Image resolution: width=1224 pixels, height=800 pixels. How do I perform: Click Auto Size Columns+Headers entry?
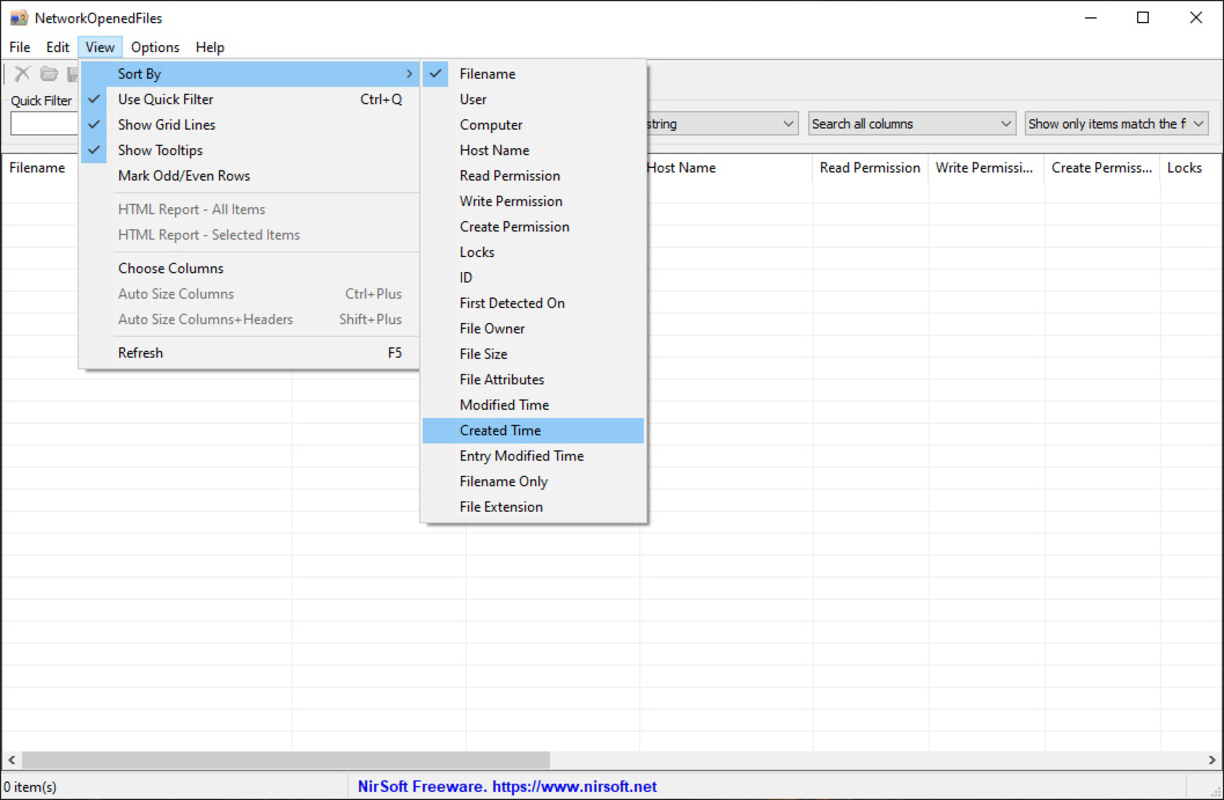coord(250,320)
